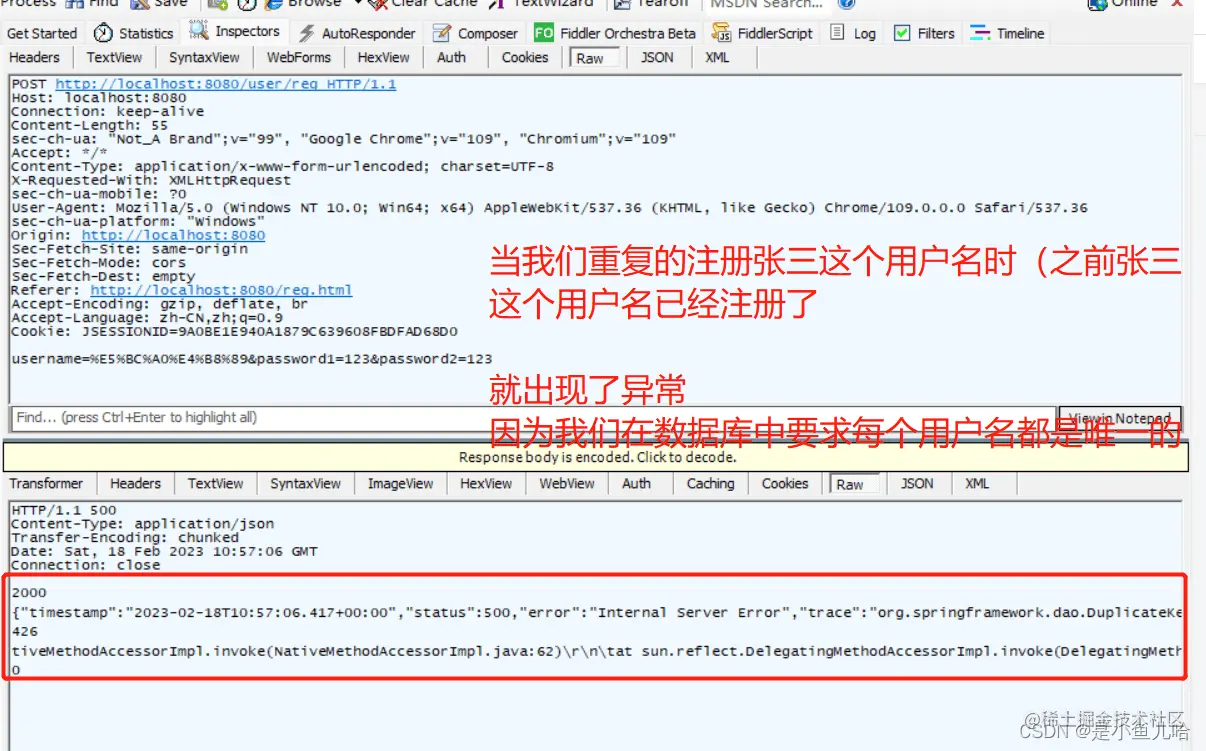Click the 'tiveMethodAccessorImpl.invoke' stack trace line
The image size is (1206, 751).
pos(597,651)
